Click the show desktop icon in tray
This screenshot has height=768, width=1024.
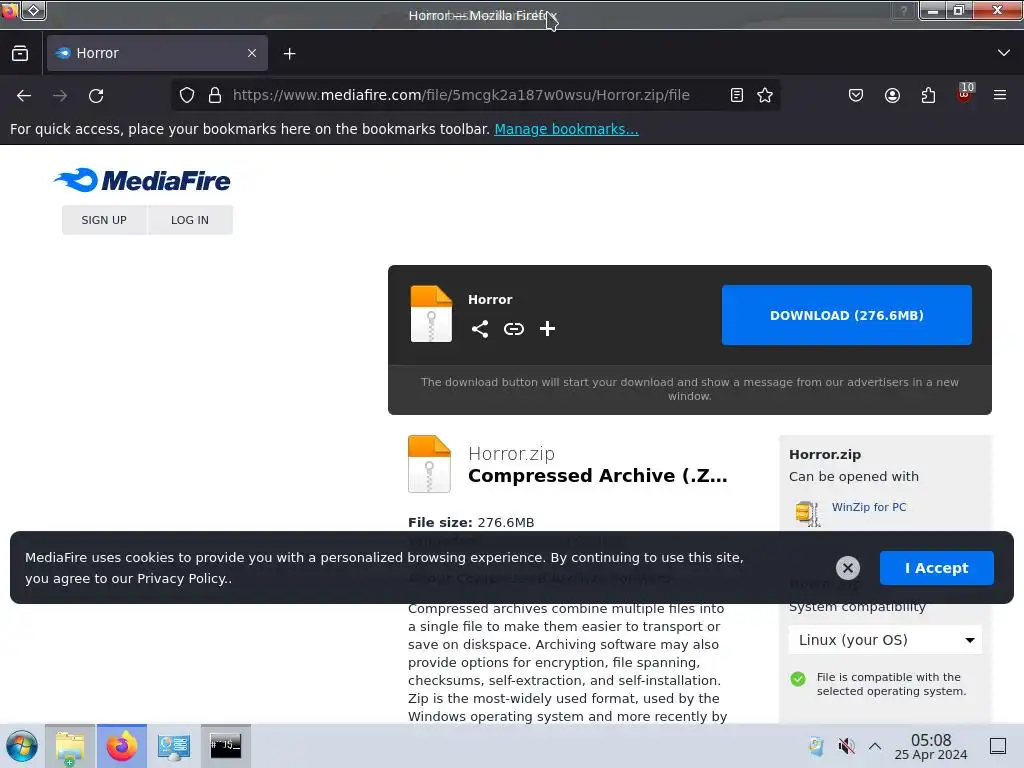click(x=998, y=746)
